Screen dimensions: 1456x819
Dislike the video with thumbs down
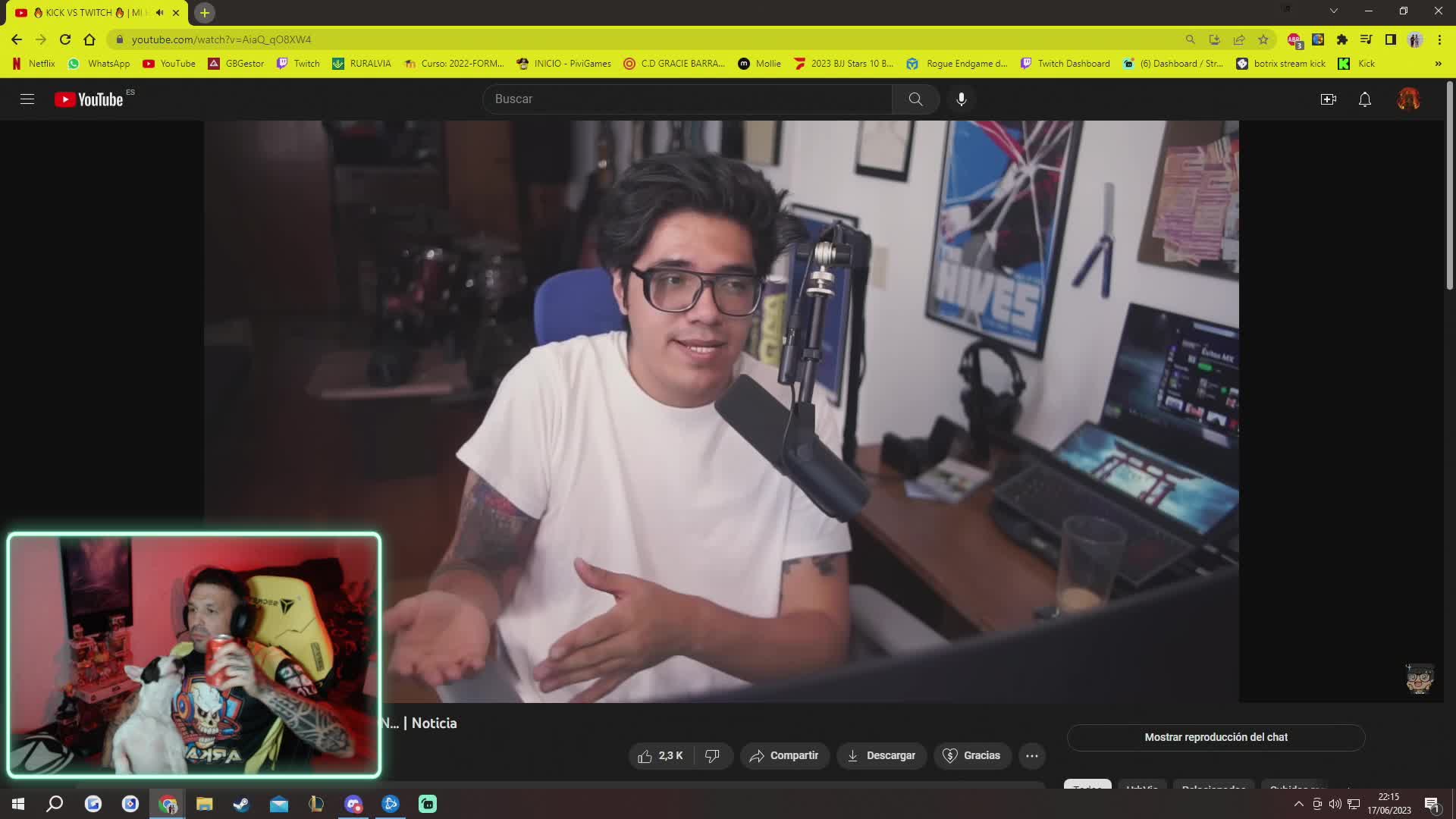click(x=712, y=755)
